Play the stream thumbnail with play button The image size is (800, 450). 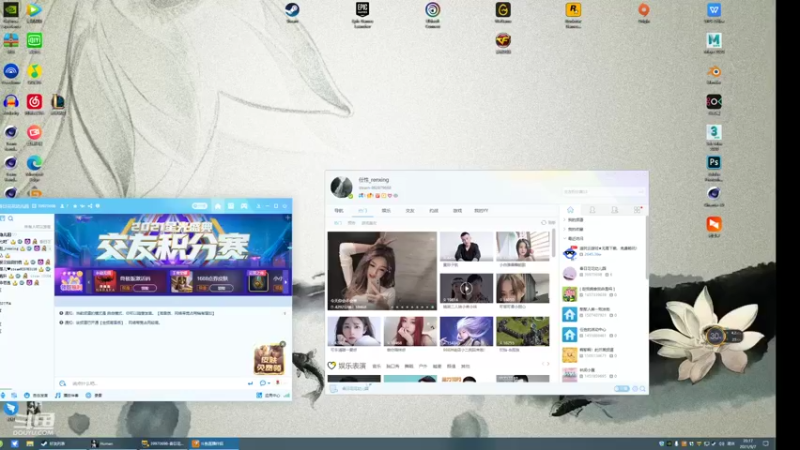click(x=466, y=288)
